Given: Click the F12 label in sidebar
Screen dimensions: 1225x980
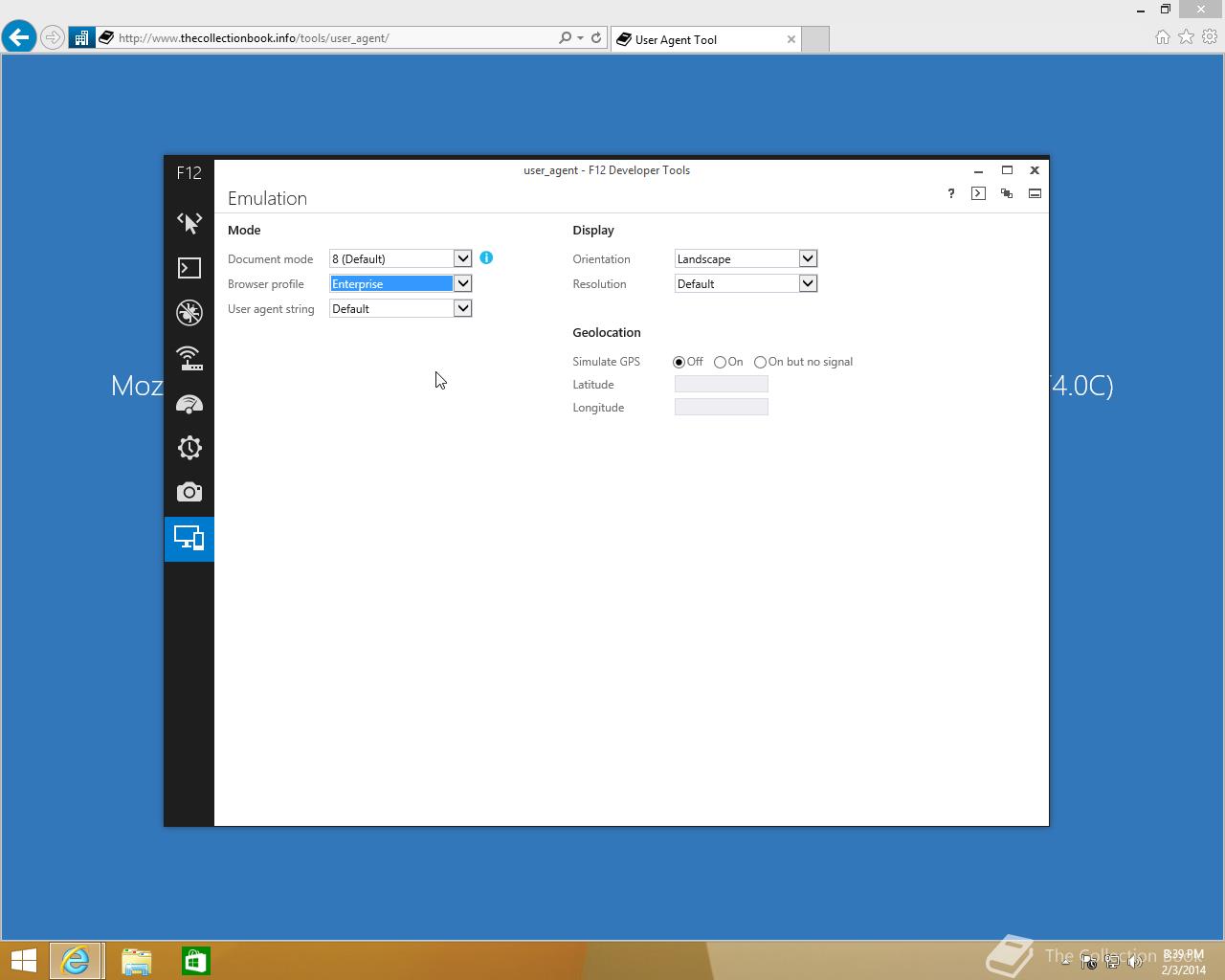Looking at the screenshot, I should click(x=189, y=173).
